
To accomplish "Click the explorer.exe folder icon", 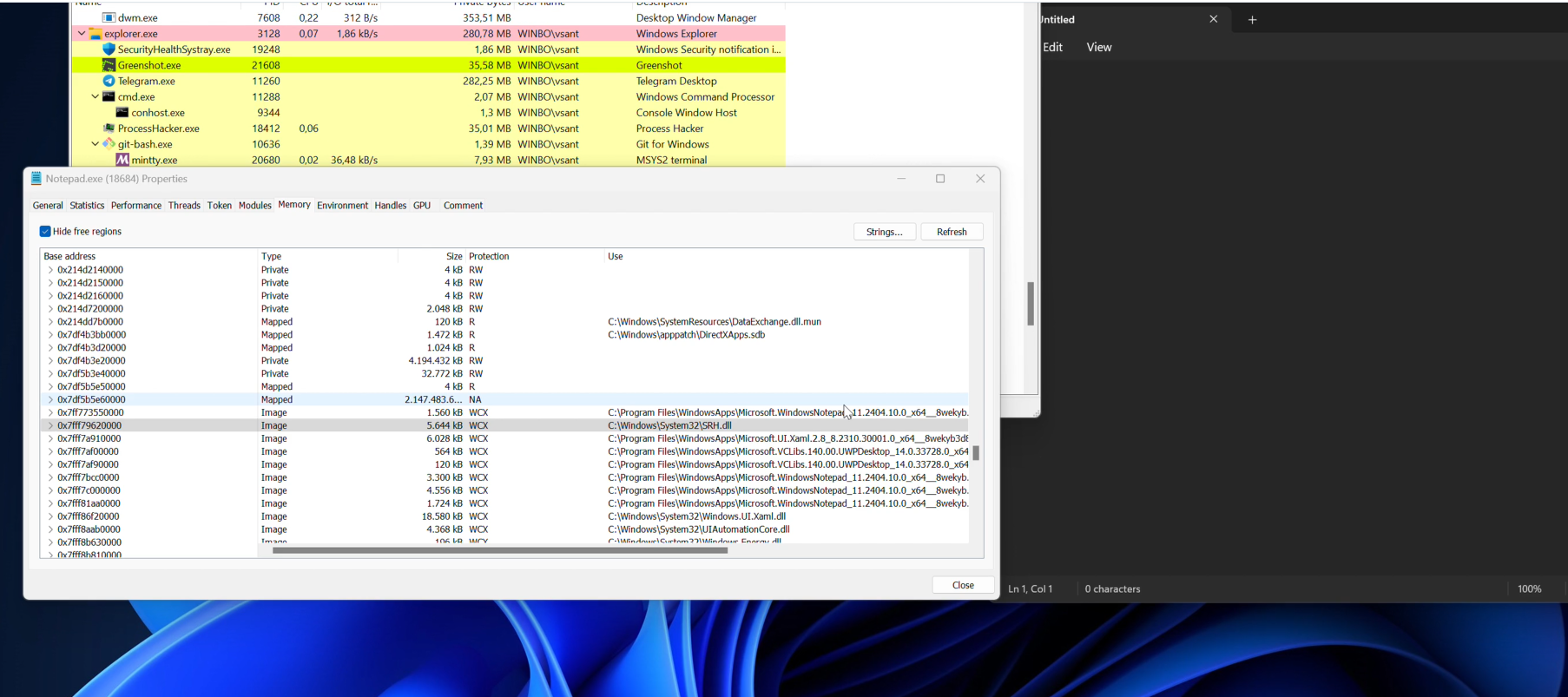I will tap(96, 34).
